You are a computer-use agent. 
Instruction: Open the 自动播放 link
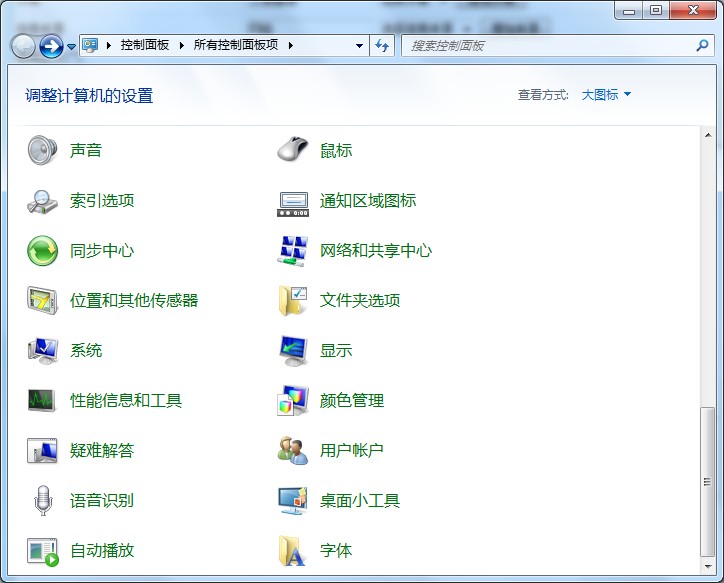(102, 550)
